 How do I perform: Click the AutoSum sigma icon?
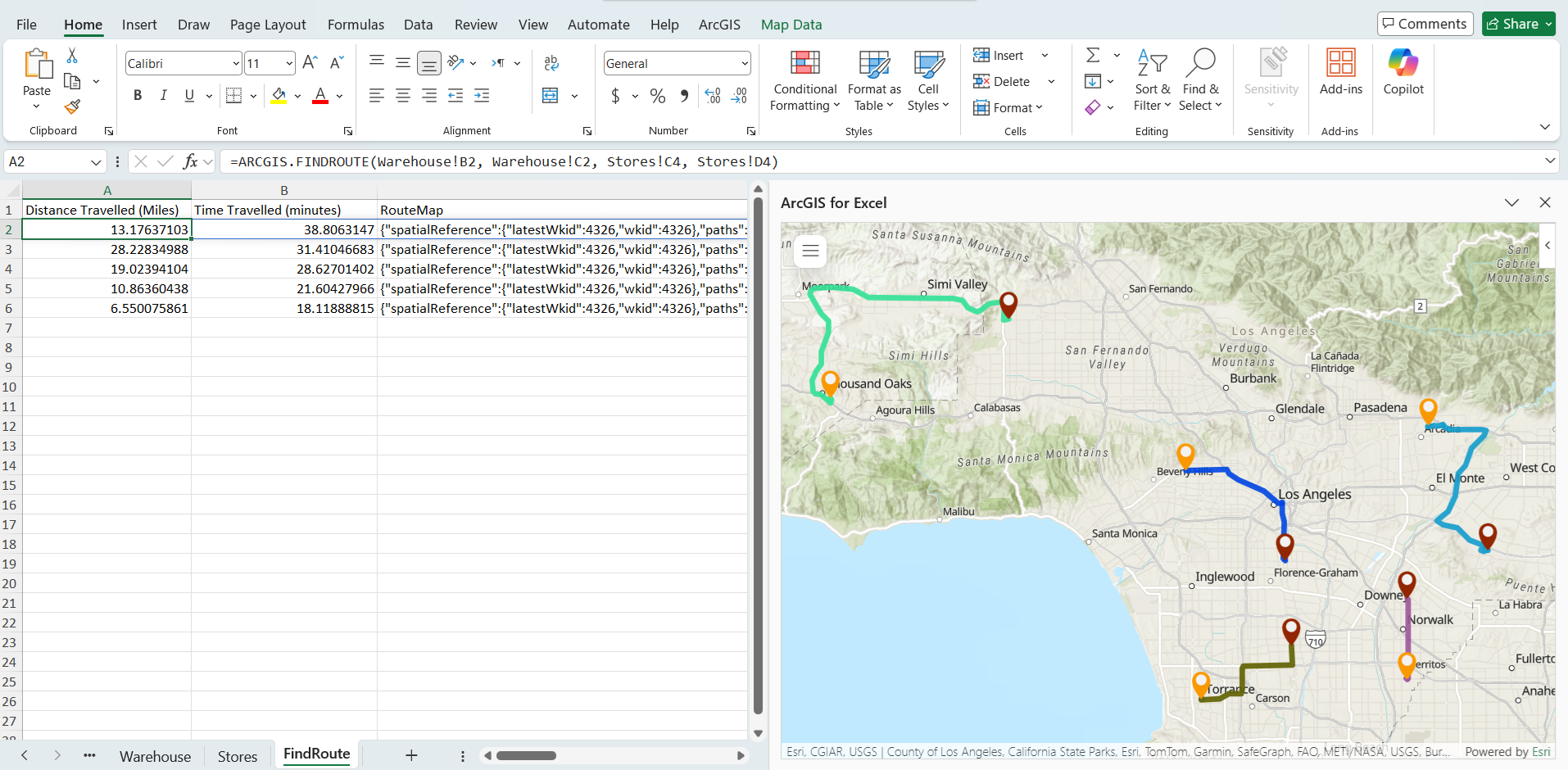1093,56
